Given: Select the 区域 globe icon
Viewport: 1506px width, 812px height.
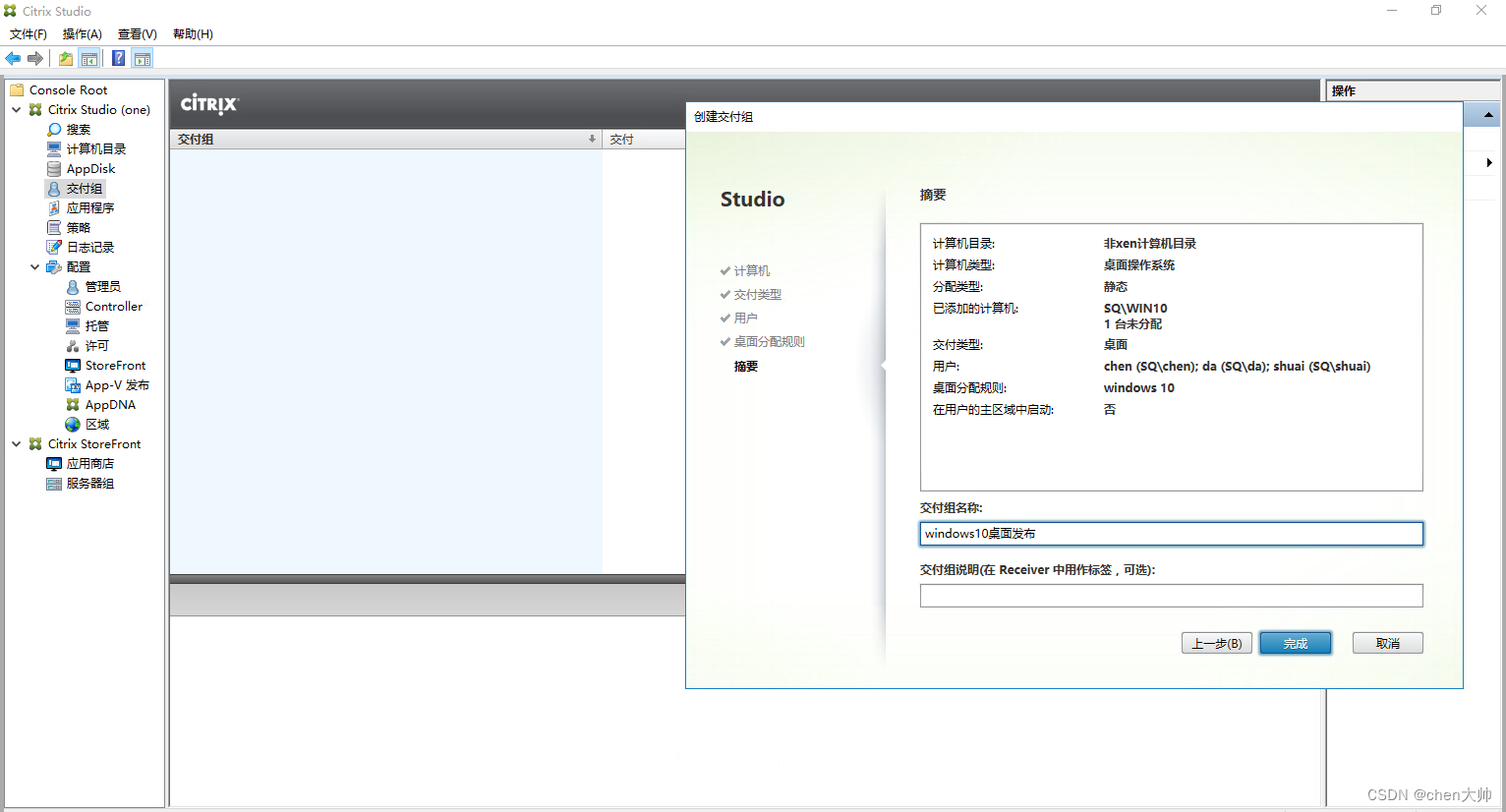Looking at the screenshot, I should pos(73,425).
